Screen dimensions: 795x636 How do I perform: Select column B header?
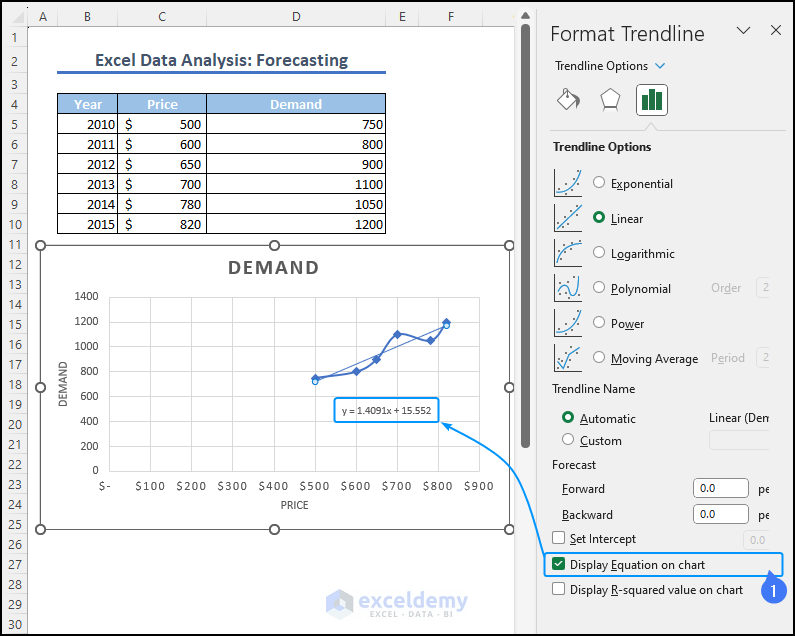pos(88,17)
